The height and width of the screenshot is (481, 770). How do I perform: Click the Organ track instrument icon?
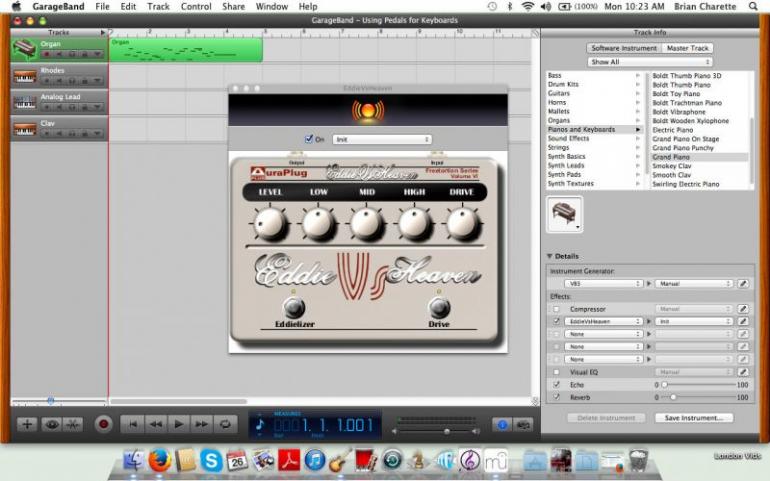click(x=25, y=49)
